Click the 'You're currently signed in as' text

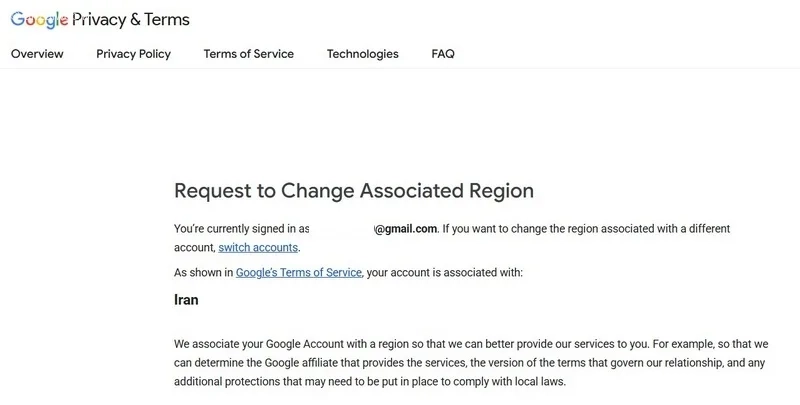[x=242, y=229]
